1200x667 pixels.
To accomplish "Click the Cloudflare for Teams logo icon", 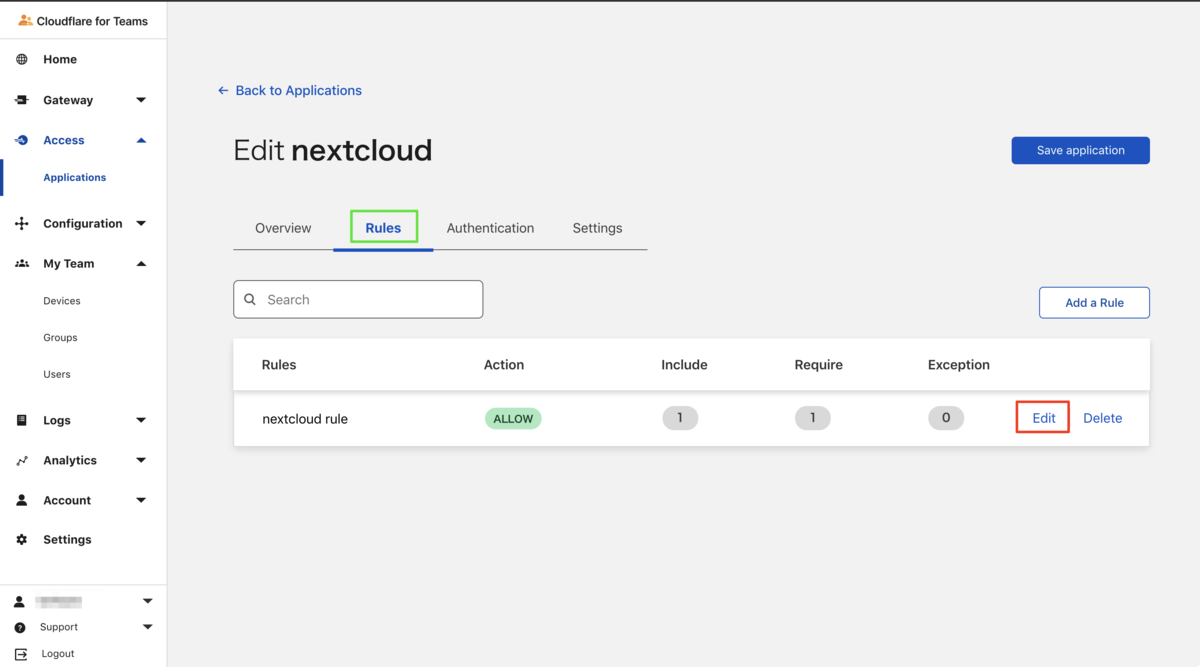I will pos(25,20).
